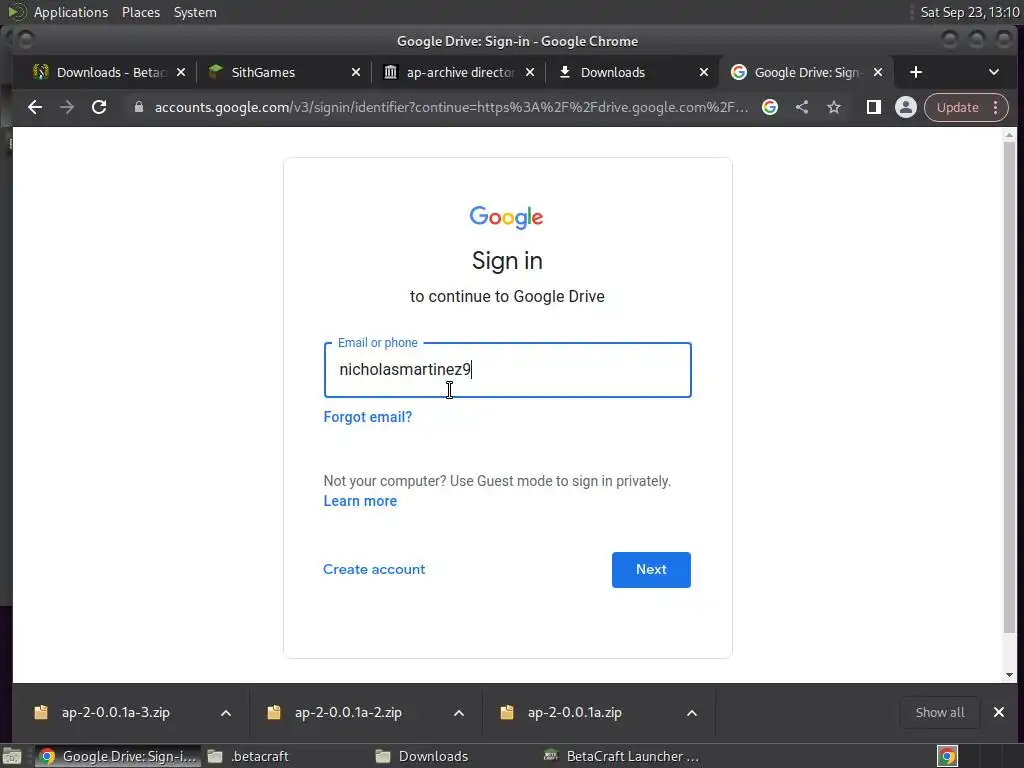Viewport: 1024px width, 768px height.
Task: Click Forgot email? link
Action: point(368,417)
